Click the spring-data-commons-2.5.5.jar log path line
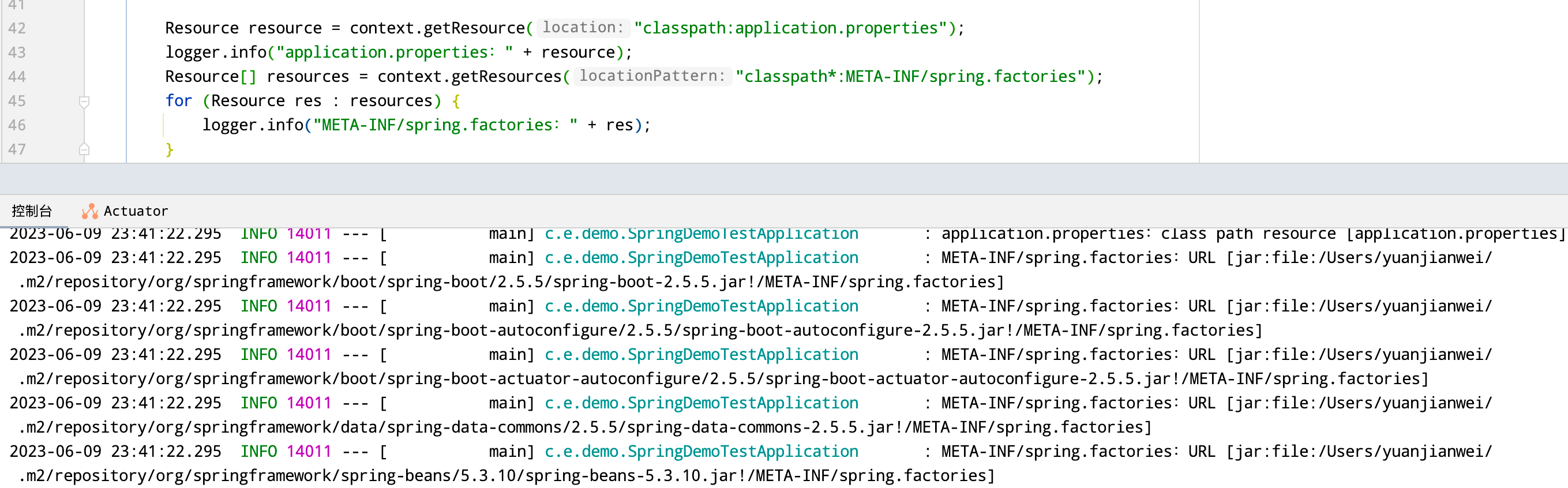 [585, 428]
